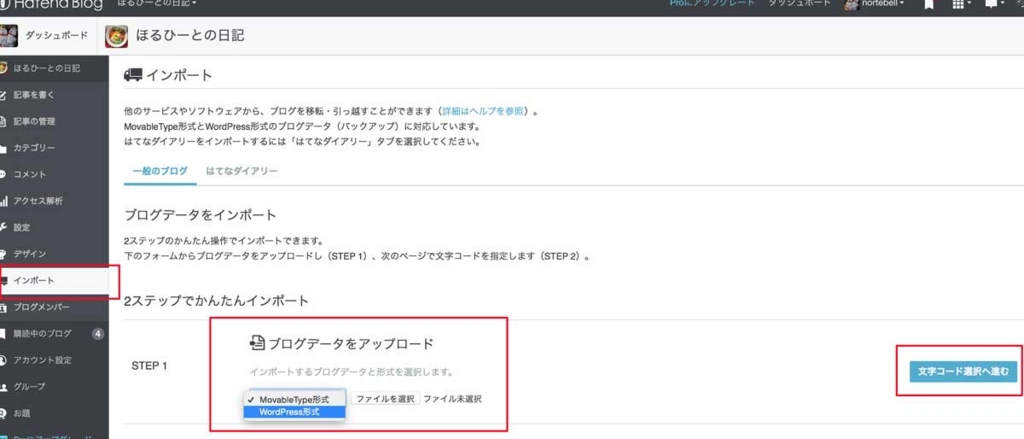Click the ファイル未選択 text
Image resolution: width=1024 pixels, height=439 pixels.
(453, 398)
